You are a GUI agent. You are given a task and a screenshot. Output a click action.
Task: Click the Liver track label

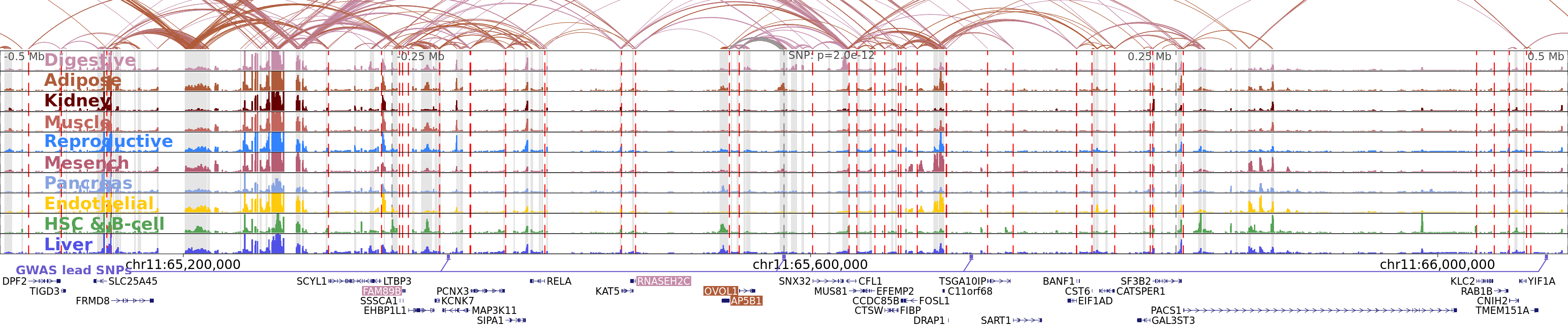(68, 244)
